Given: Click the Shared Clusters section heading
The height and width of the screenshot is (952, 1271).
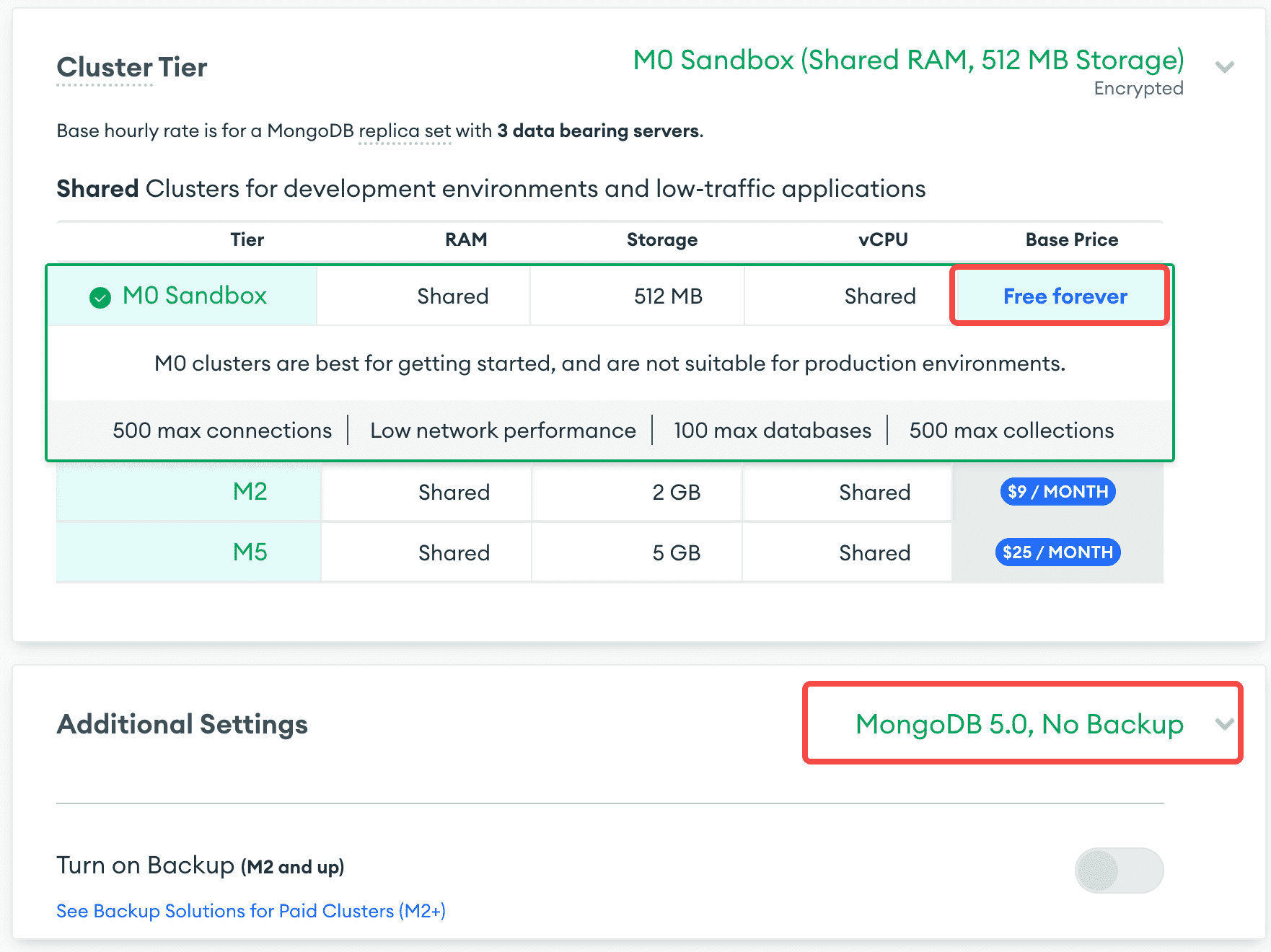Looking at the screenshot, I should [x=491, y=189].
